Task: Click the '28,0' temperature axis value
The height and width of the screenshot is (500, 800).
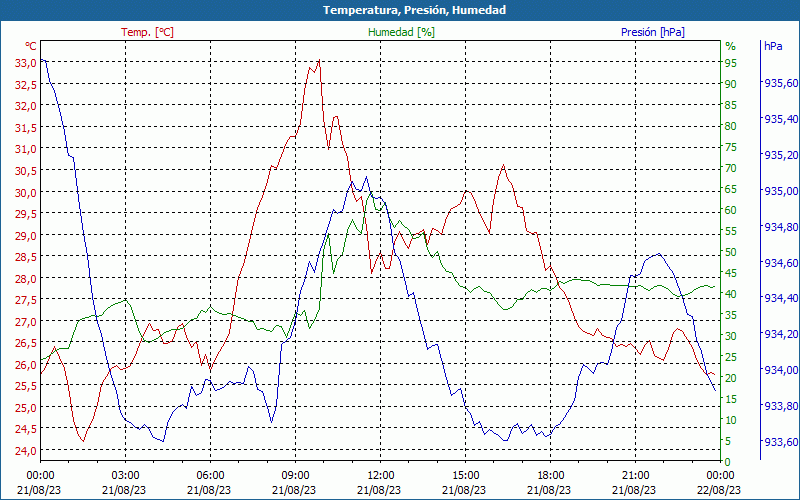Action: pyautogui.click(x=26, y=279)
